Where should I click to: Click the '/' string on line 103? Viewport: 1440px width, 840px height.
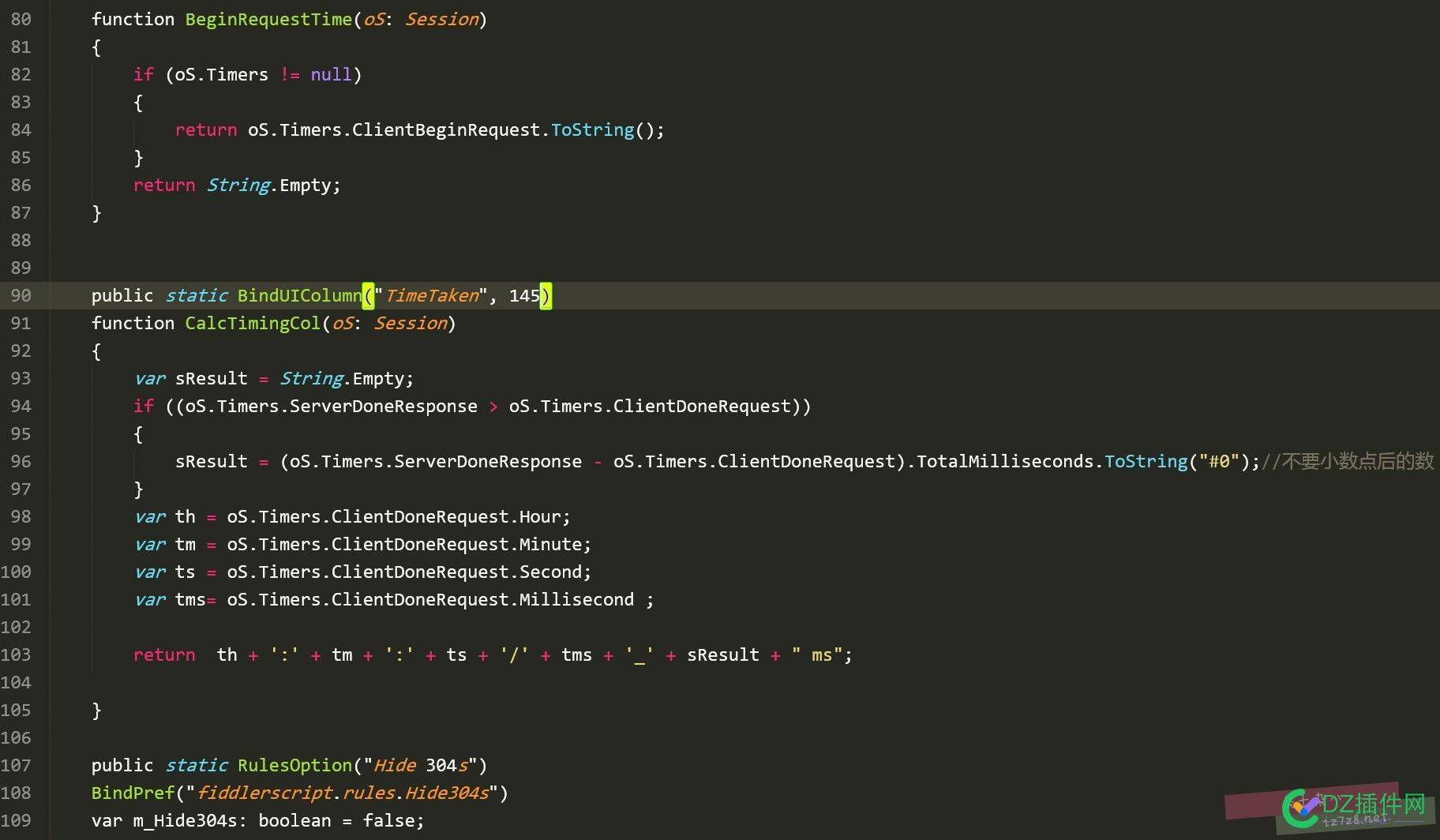click(x=514, y=654)
